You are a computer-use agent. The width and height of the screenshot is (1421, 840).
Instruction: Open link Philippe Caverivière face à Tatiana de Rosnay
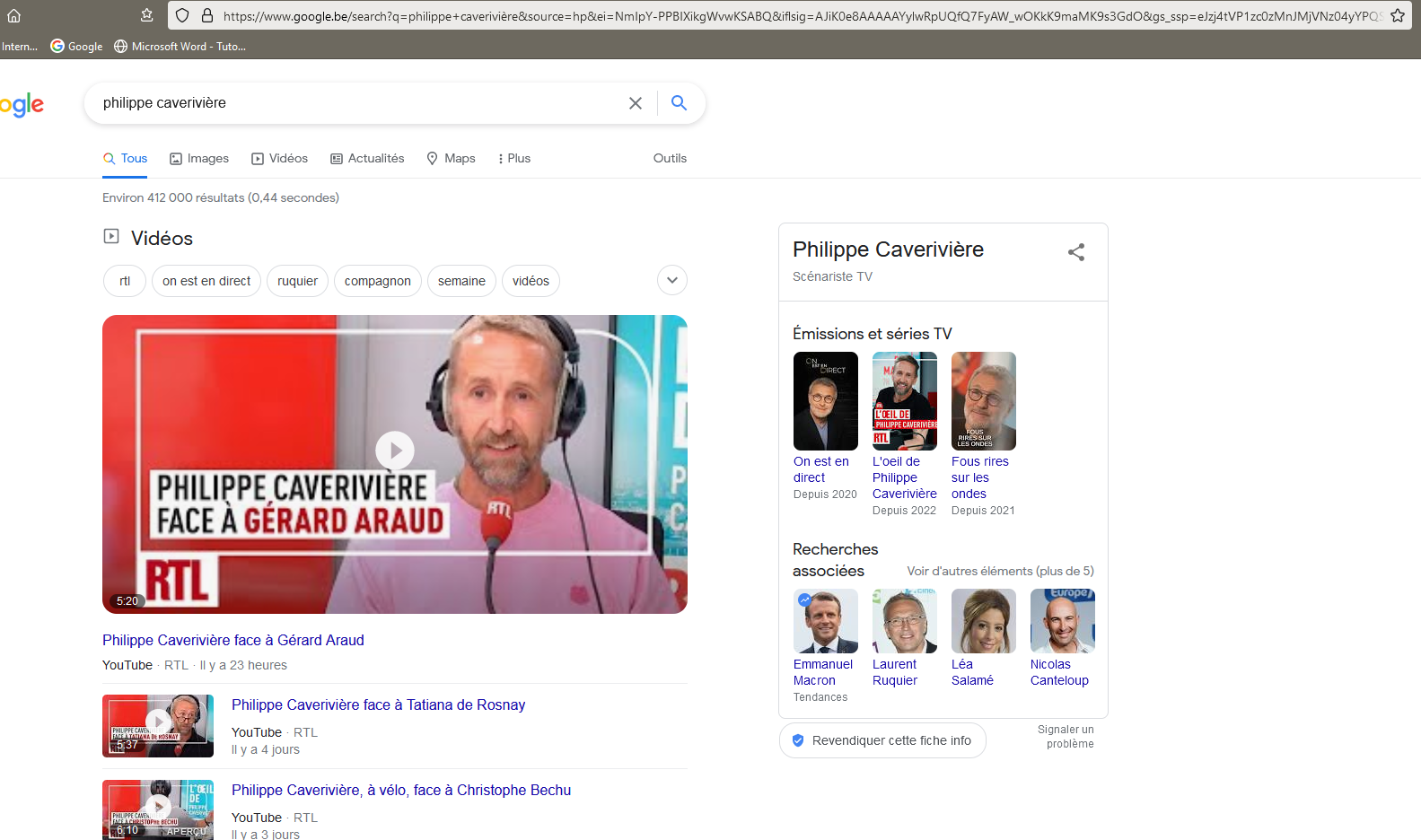[x=378, y=704]
